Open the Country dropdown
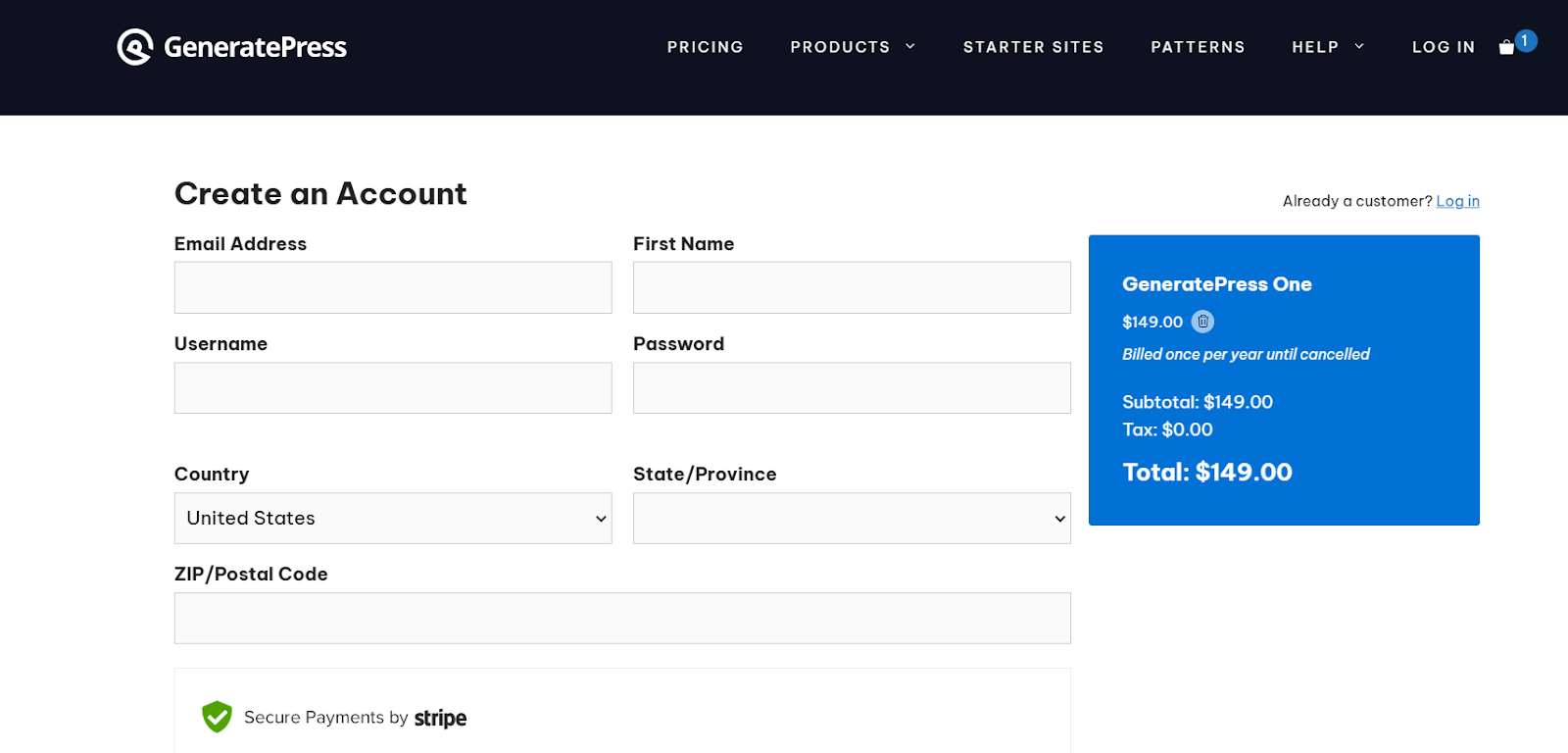Image resolution: width=1568 pixels, height=753 pixels. pos(393,519)
